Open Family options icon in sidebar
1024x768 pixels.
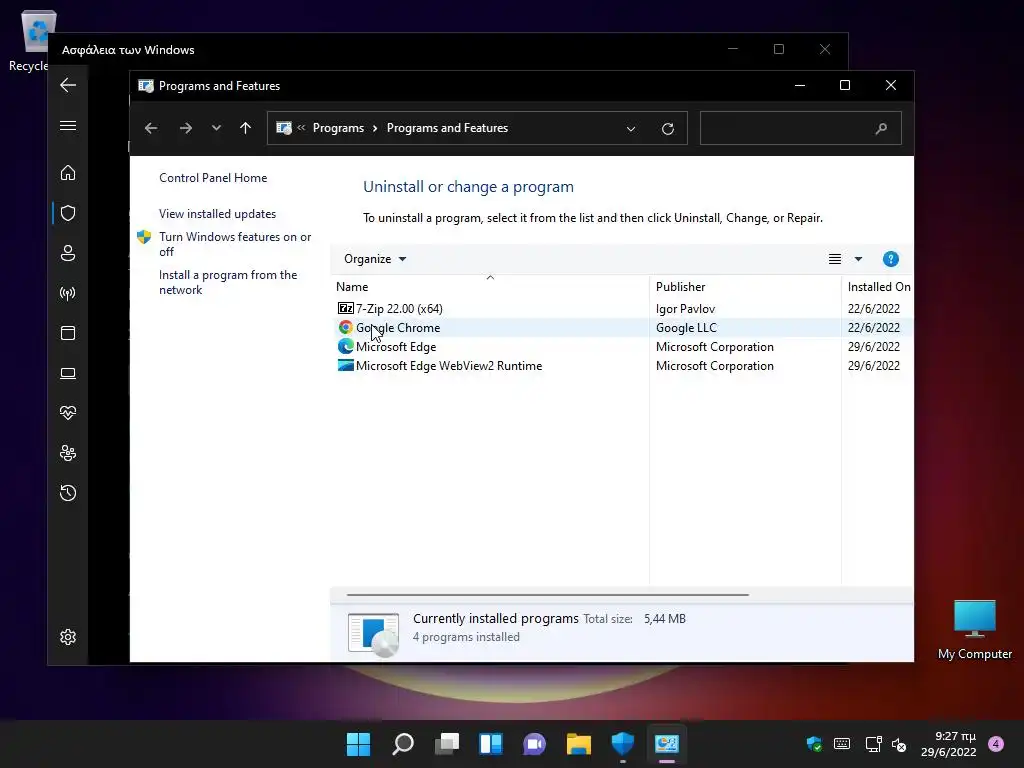pos(68,453)
